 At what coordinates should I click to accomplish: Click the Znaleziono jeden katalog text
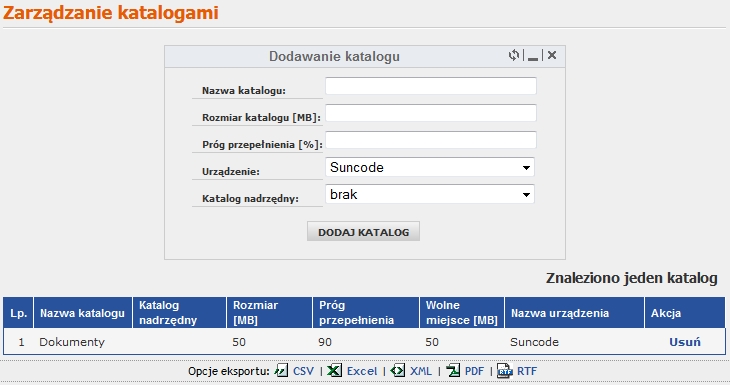pos(631,278)
